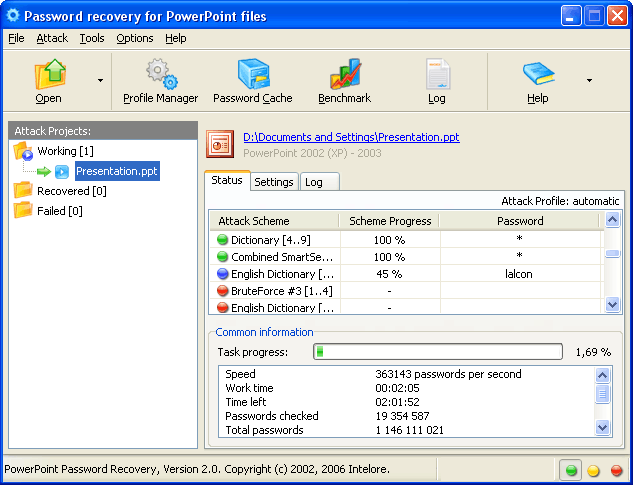Image resolution: width=633 pixels, height=485 pixels.
Task: Click green status dot for Dictionary [4..9]
Action: [x=222, y=239]
